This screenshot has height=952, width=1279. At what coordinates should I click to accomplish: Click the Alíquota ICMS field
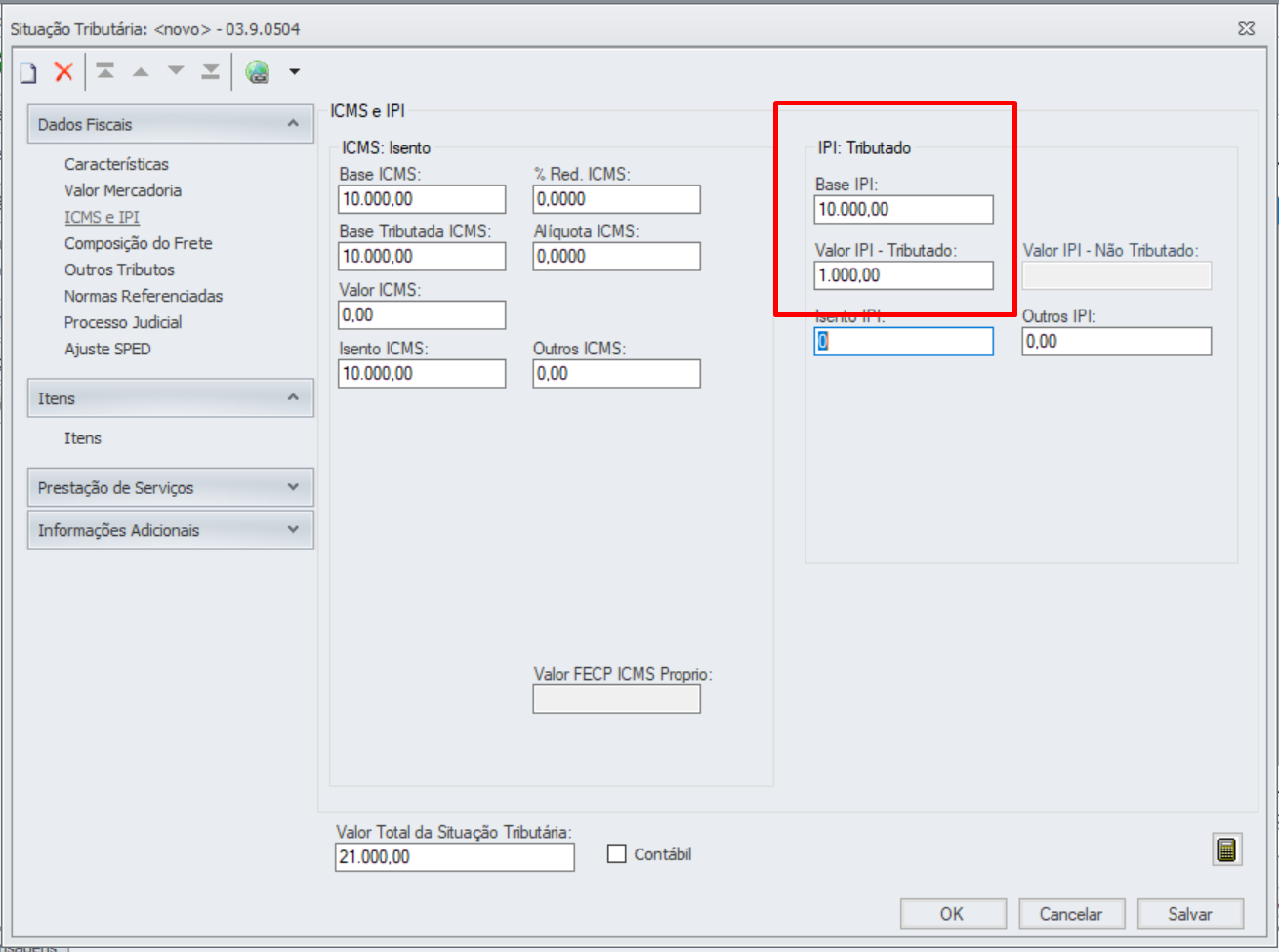[616, 257]
